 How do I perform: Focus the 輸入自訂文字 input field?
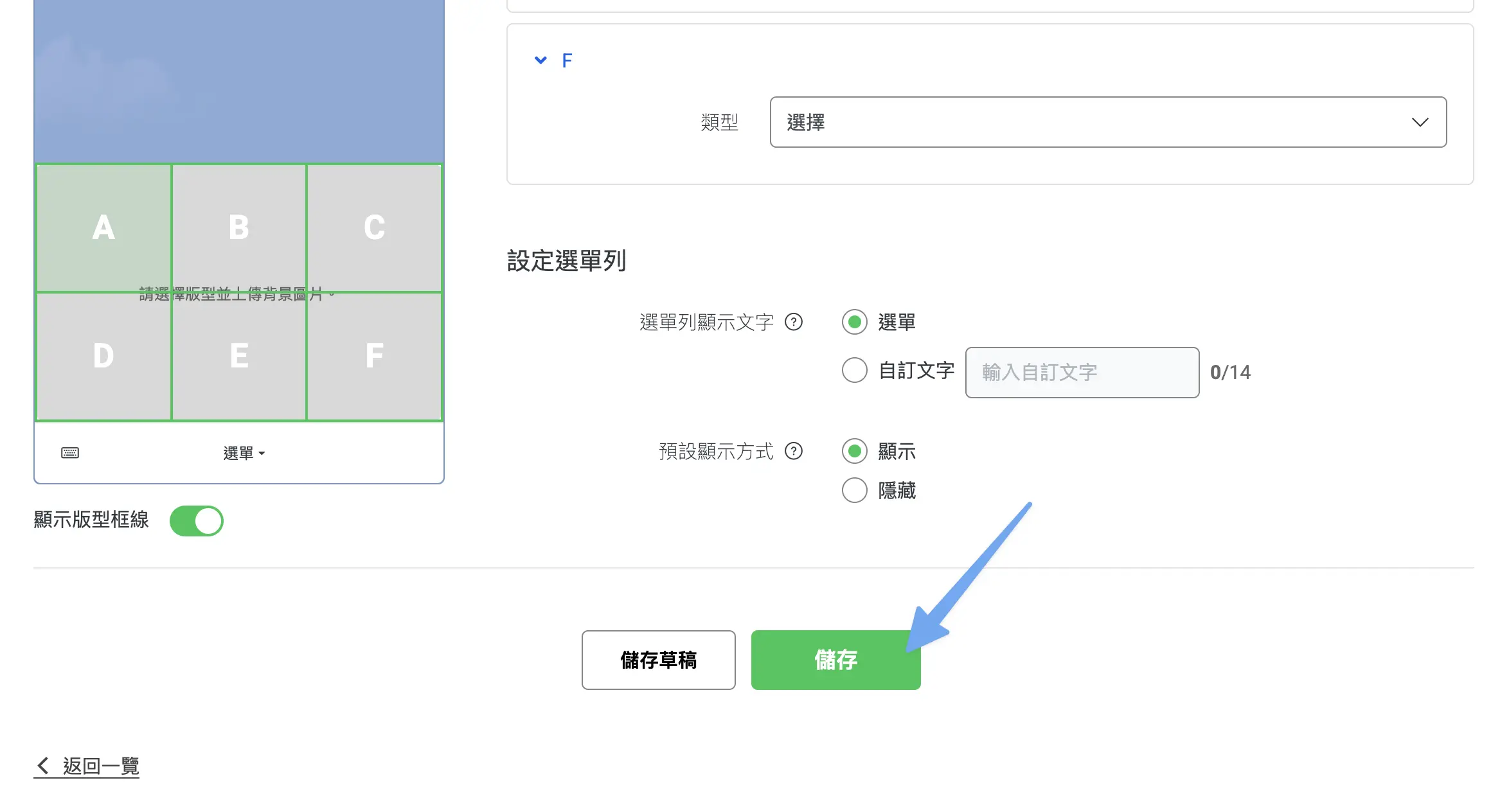tap(1082, 373)
